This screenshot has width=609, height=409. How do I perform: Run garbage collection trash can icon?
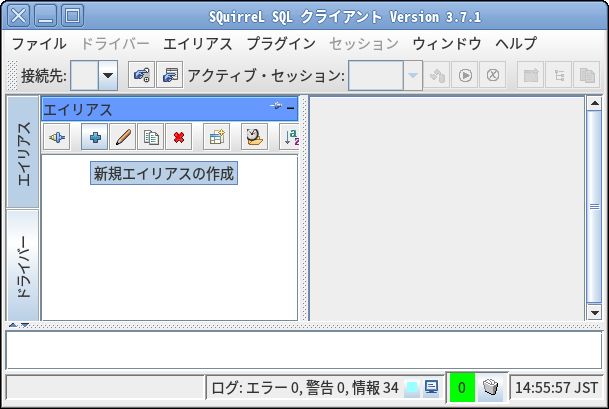(x=490, y=387)
